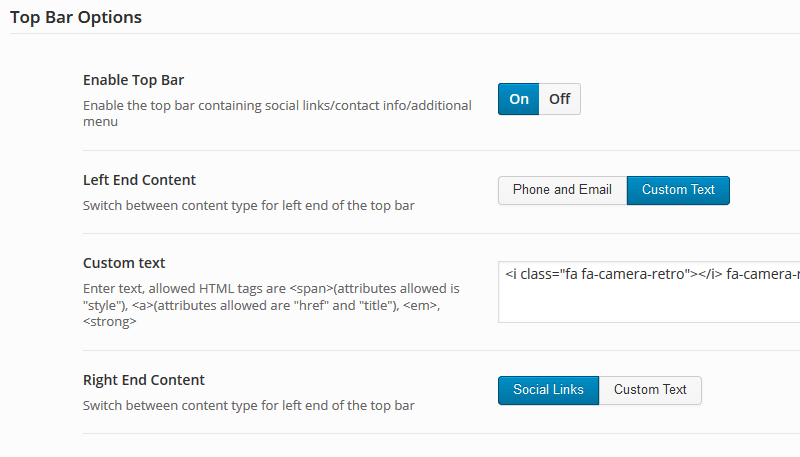
Task: Turn the Enable Top Bar switch On
Action: [x=518, y=99]
